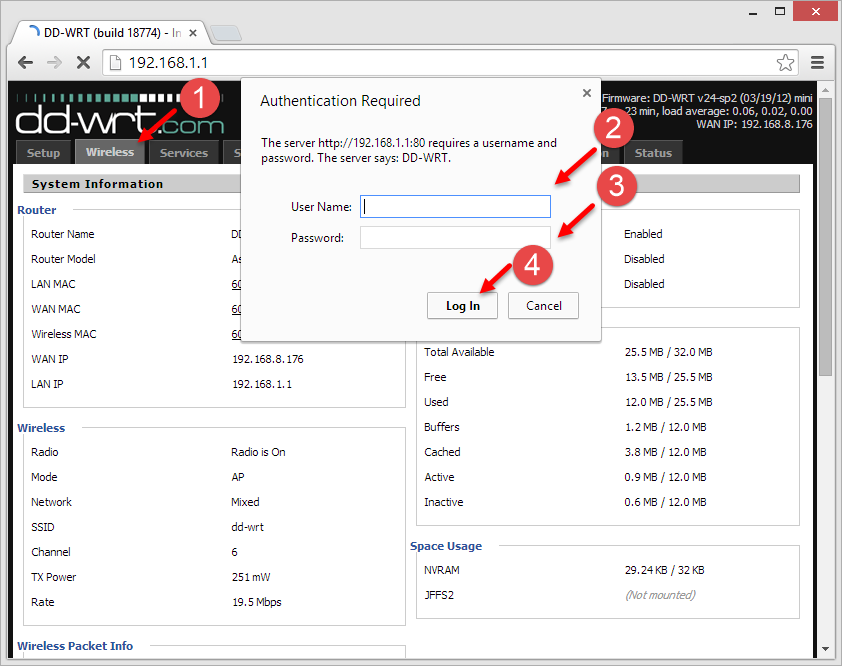Click WAN IP text in page header
Image resolution: width=842 pixels, height=666 pixels.
coord(754,124)
